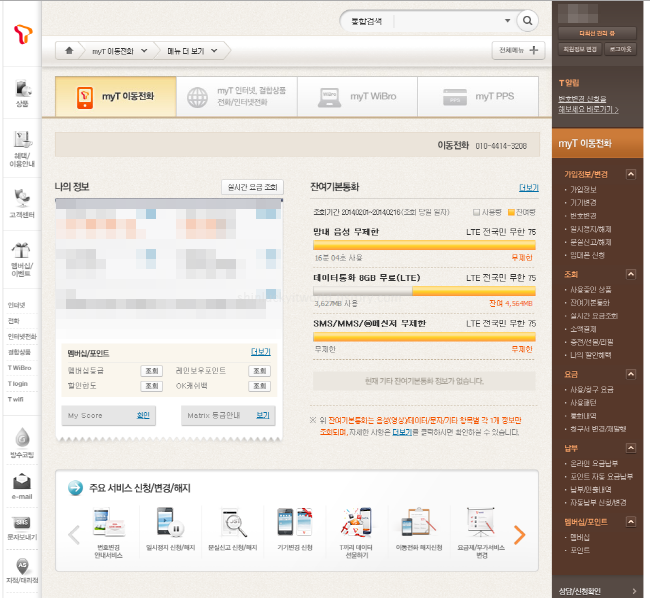
Task: Click the search magnifier button
Action: point(527,21)
